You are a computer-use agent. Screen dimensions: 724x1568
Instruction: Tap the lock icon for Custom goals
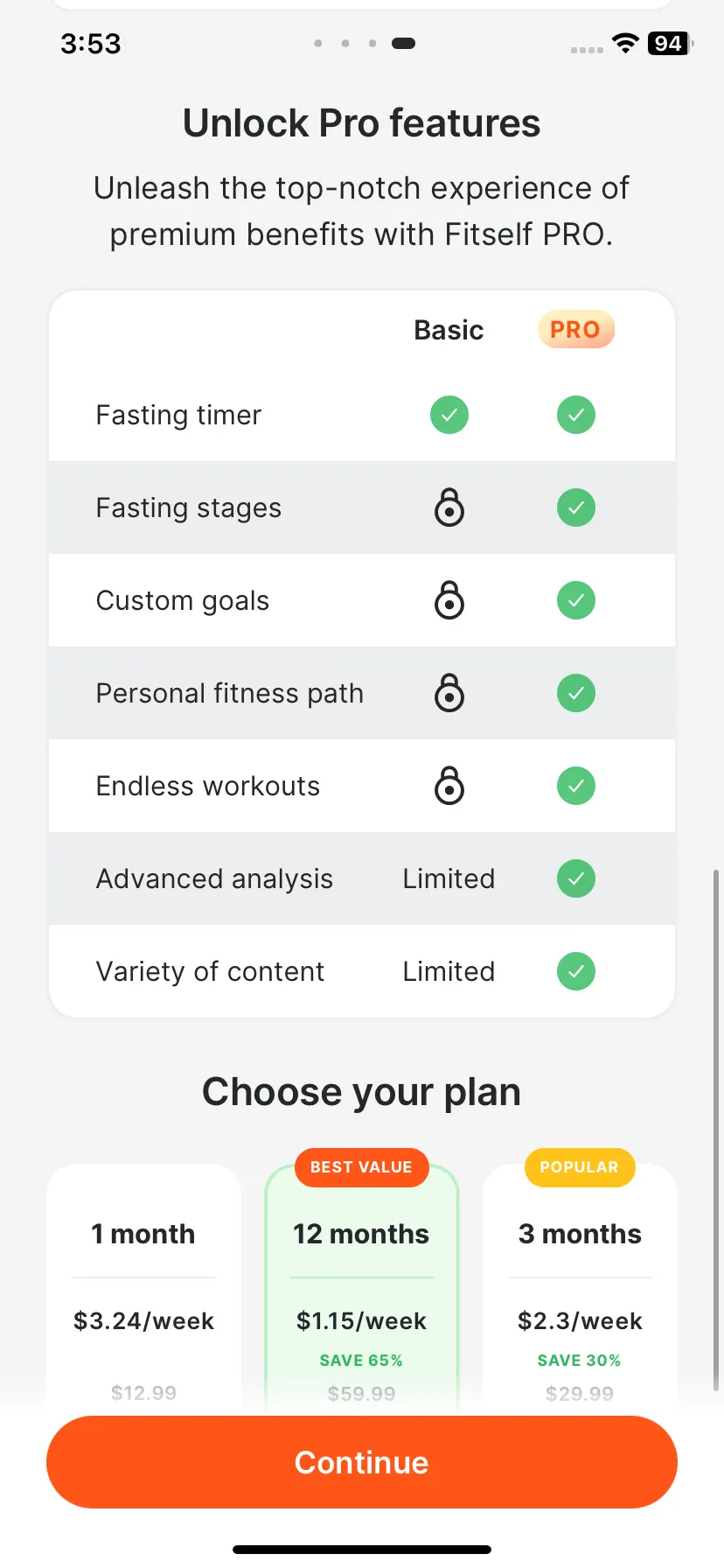449,600
